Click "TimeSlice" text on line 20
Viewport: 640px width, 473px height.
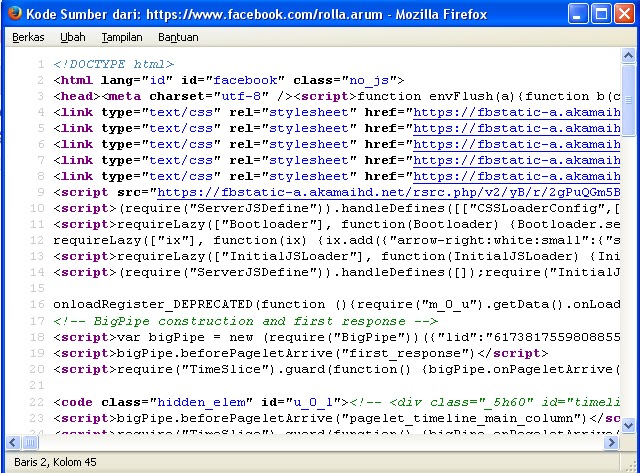coord(225,369)
